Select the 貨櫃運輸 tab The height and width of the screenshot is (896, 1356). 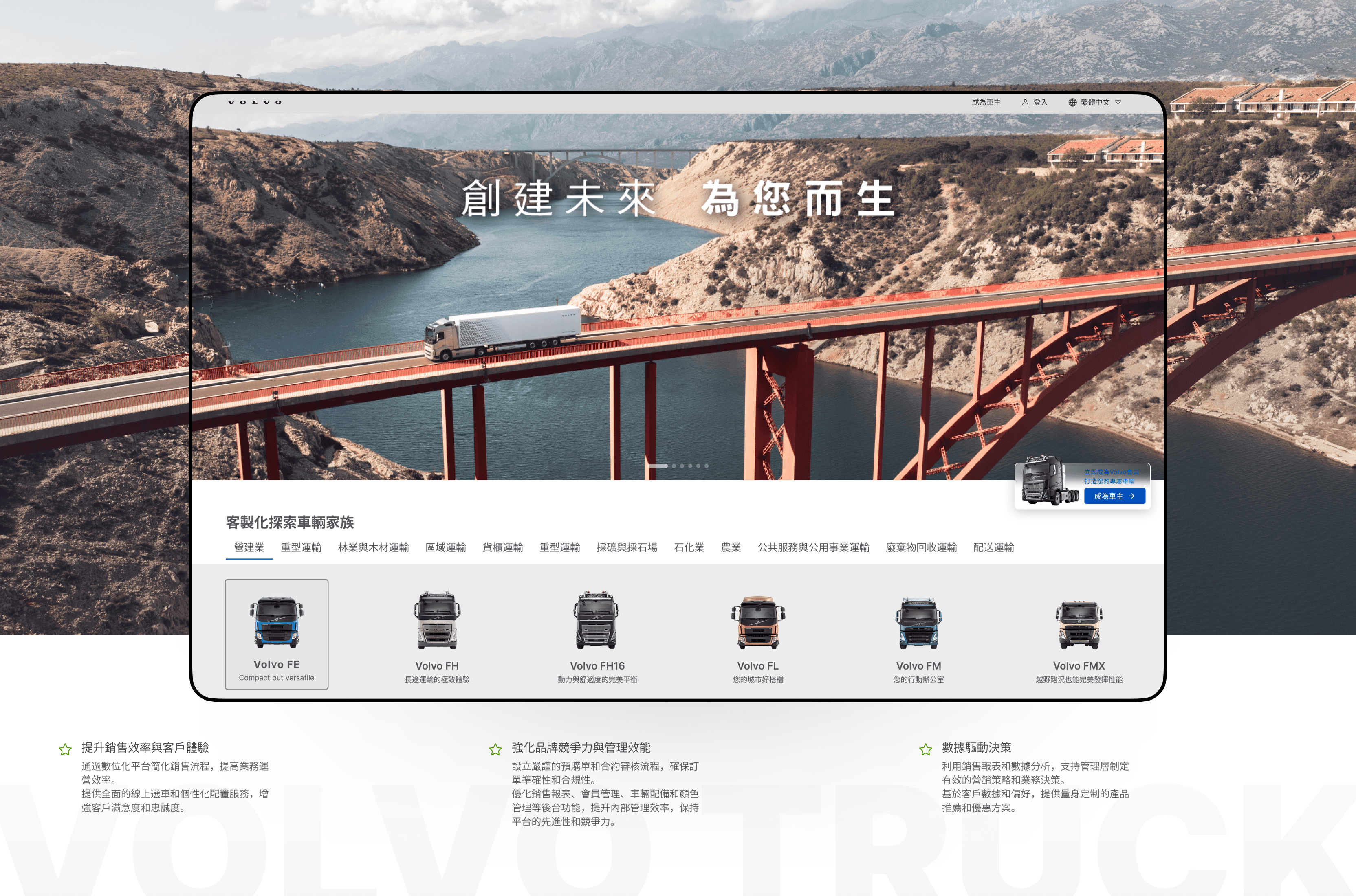[503, 547]
